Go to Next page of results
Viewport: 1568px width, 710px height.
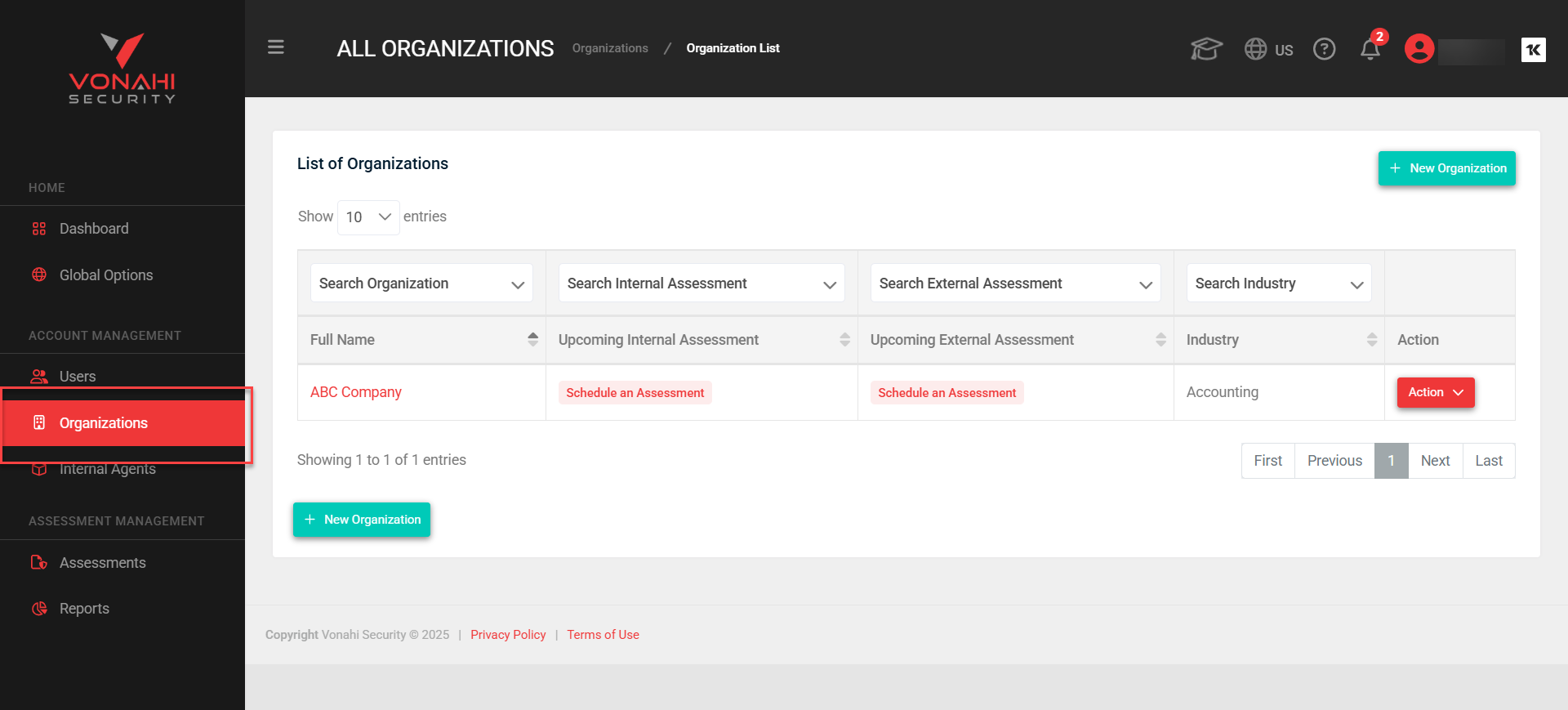1435,461
